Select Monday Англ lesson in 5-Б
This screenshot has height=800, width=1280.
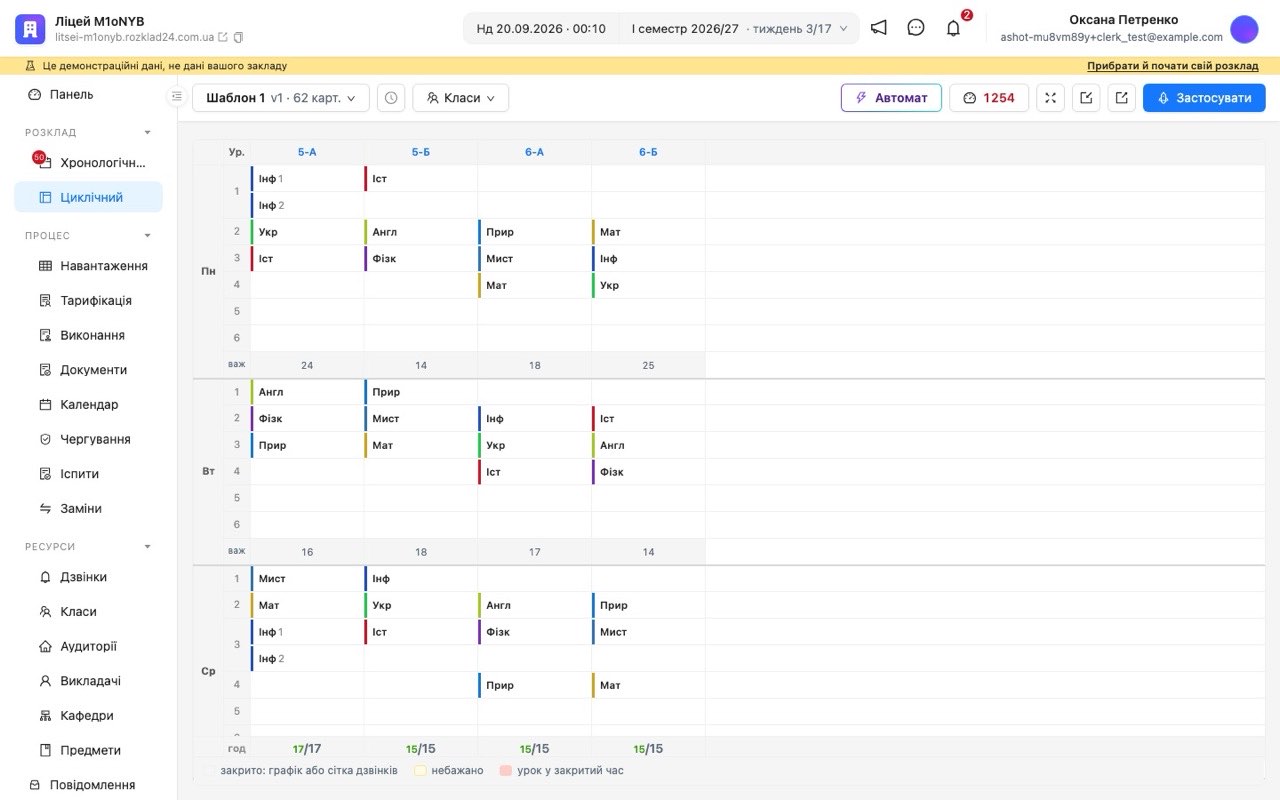(420, 232)
